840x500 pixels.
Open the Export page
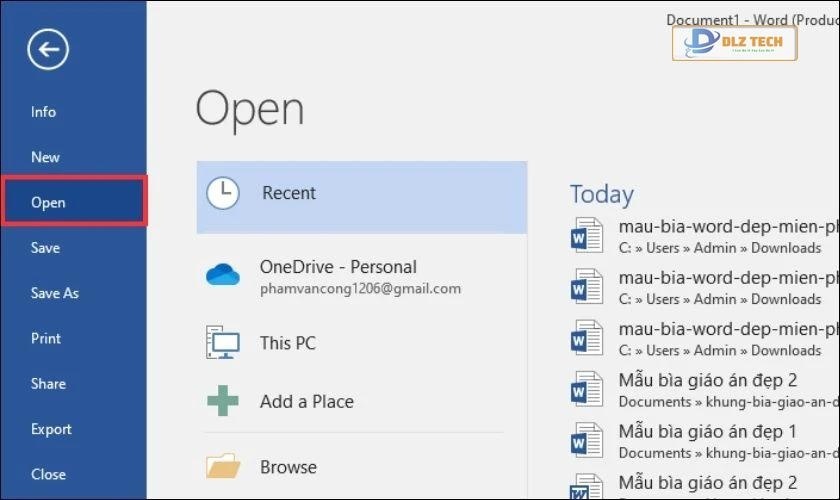(51, 429)
